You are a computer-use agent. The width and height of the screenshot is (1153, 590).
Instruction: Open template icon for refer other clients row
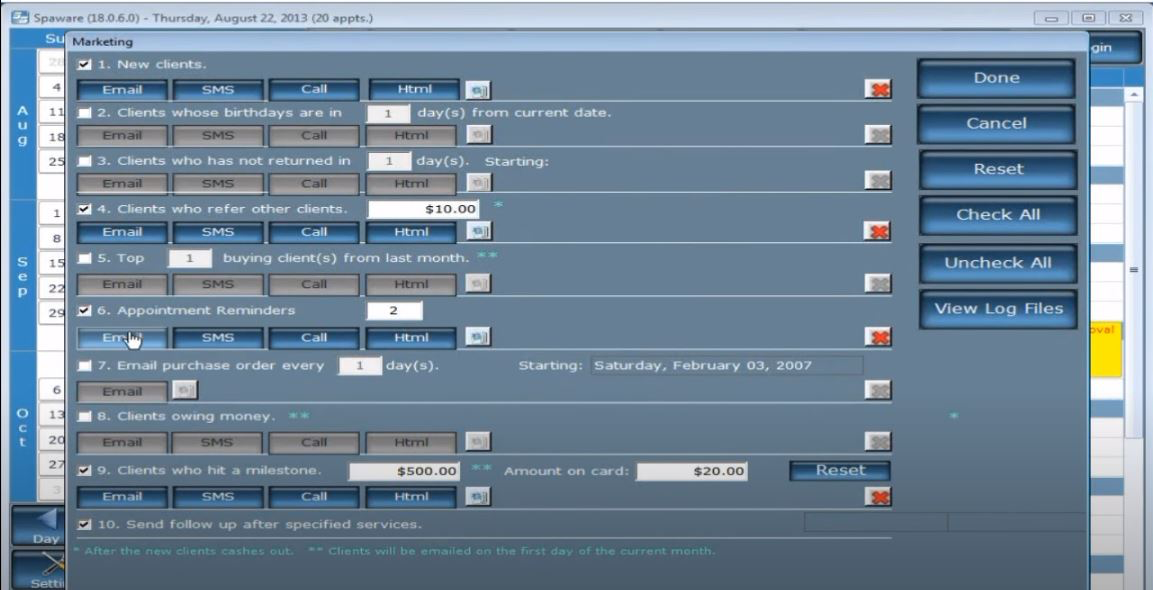pyautogui.click(x=479, y=232)
